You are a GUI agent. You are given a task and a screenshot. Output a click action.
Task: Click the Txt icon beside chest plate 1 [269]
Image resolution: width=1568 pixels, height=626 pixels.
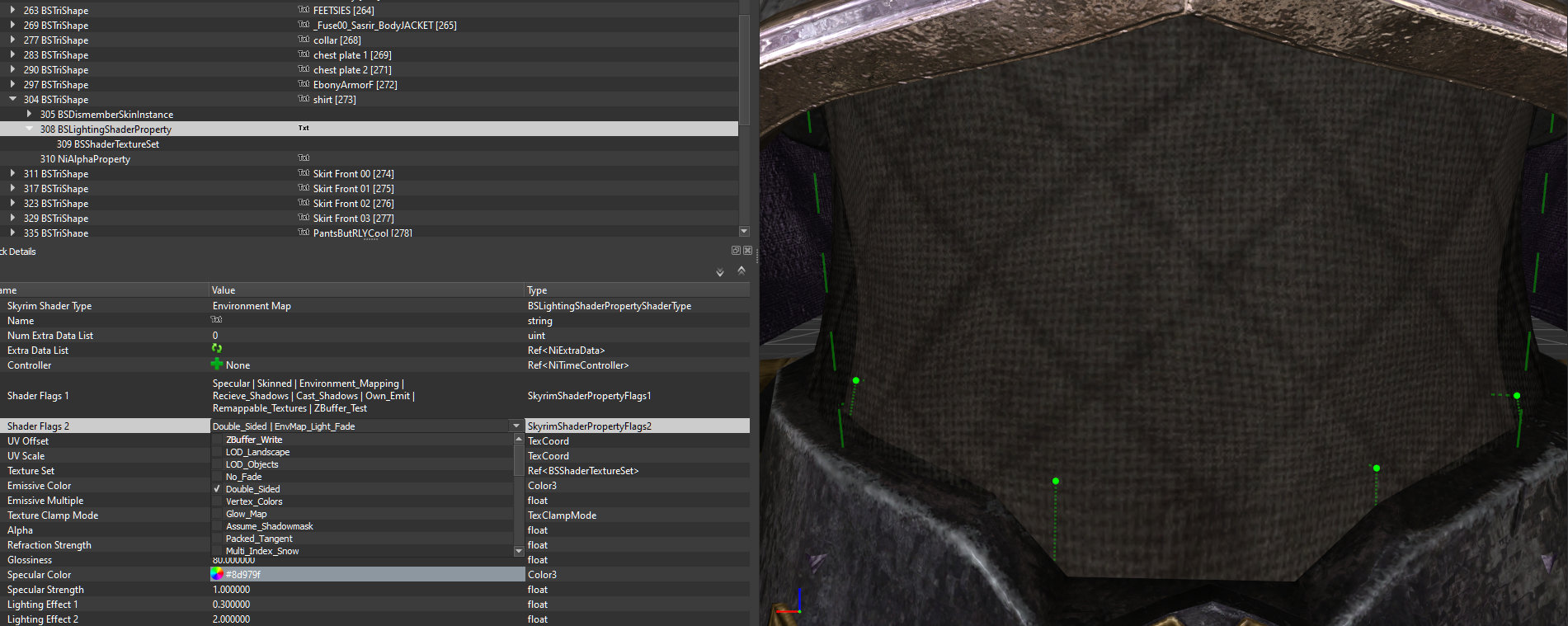coord(304,54)
